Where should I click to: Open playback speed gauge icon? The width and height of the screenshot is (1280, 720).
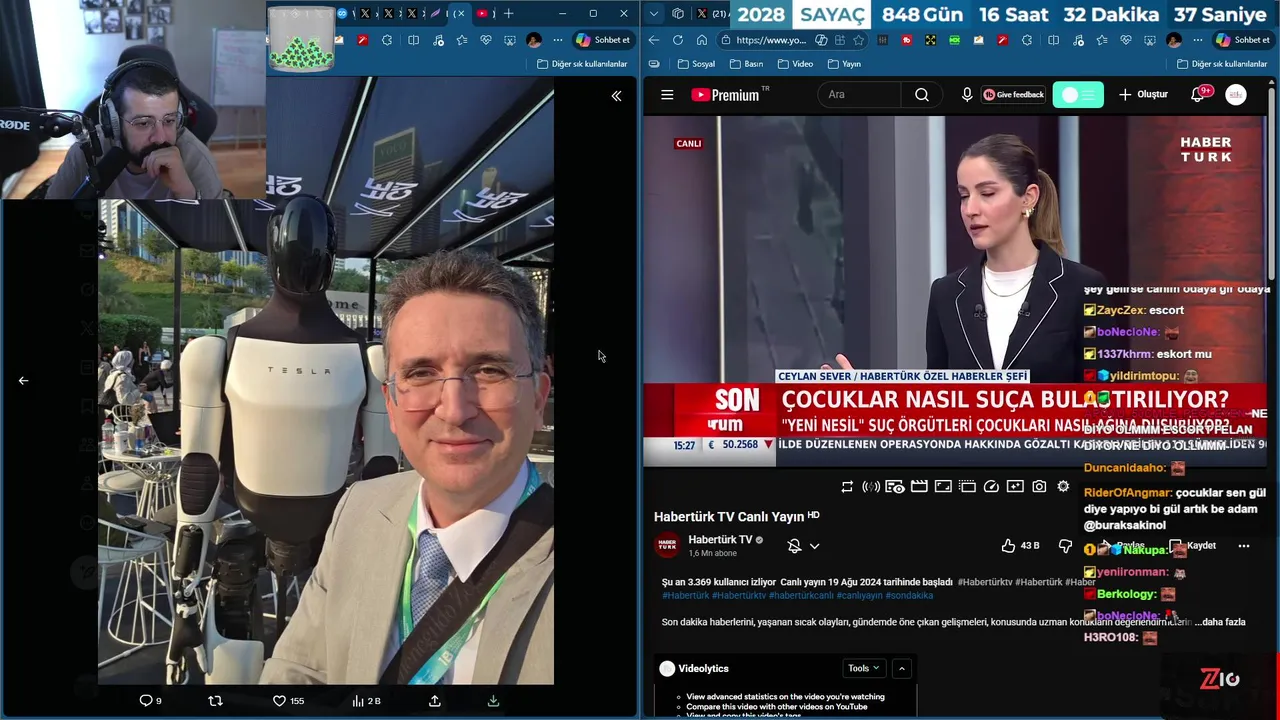point(991,487)
